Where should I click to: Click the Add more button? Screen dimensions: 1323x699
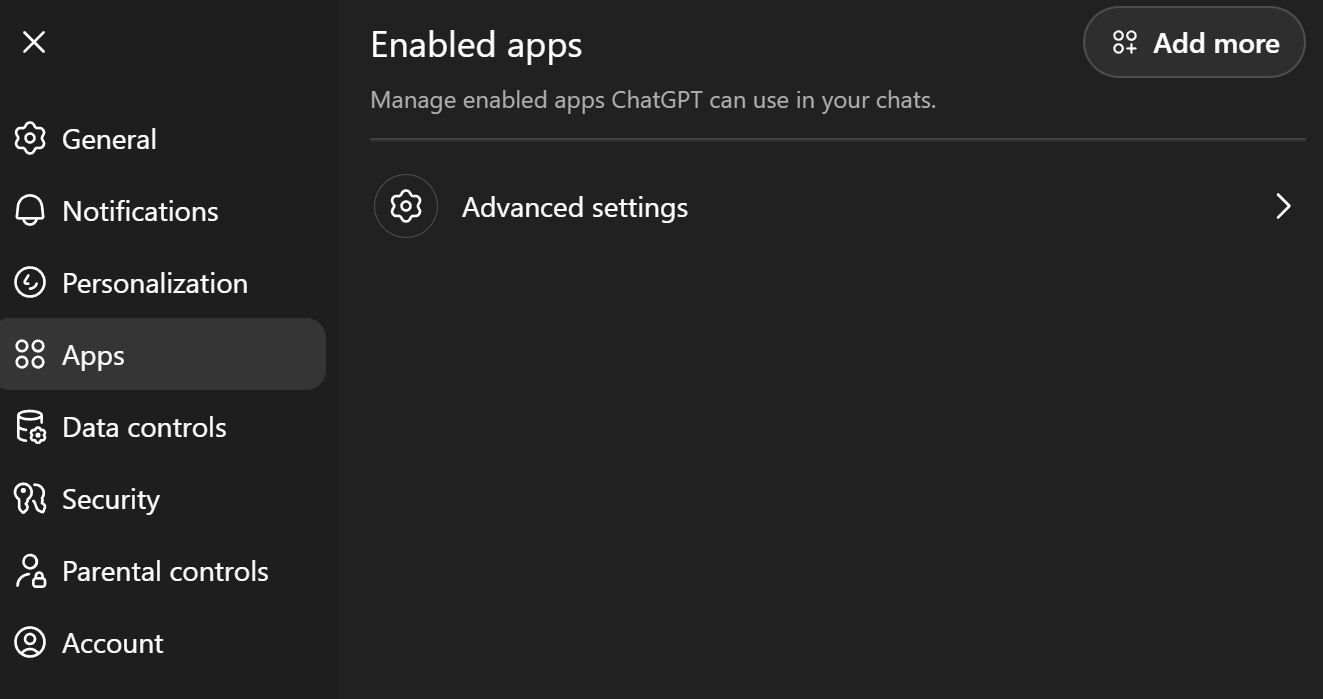1194,43
